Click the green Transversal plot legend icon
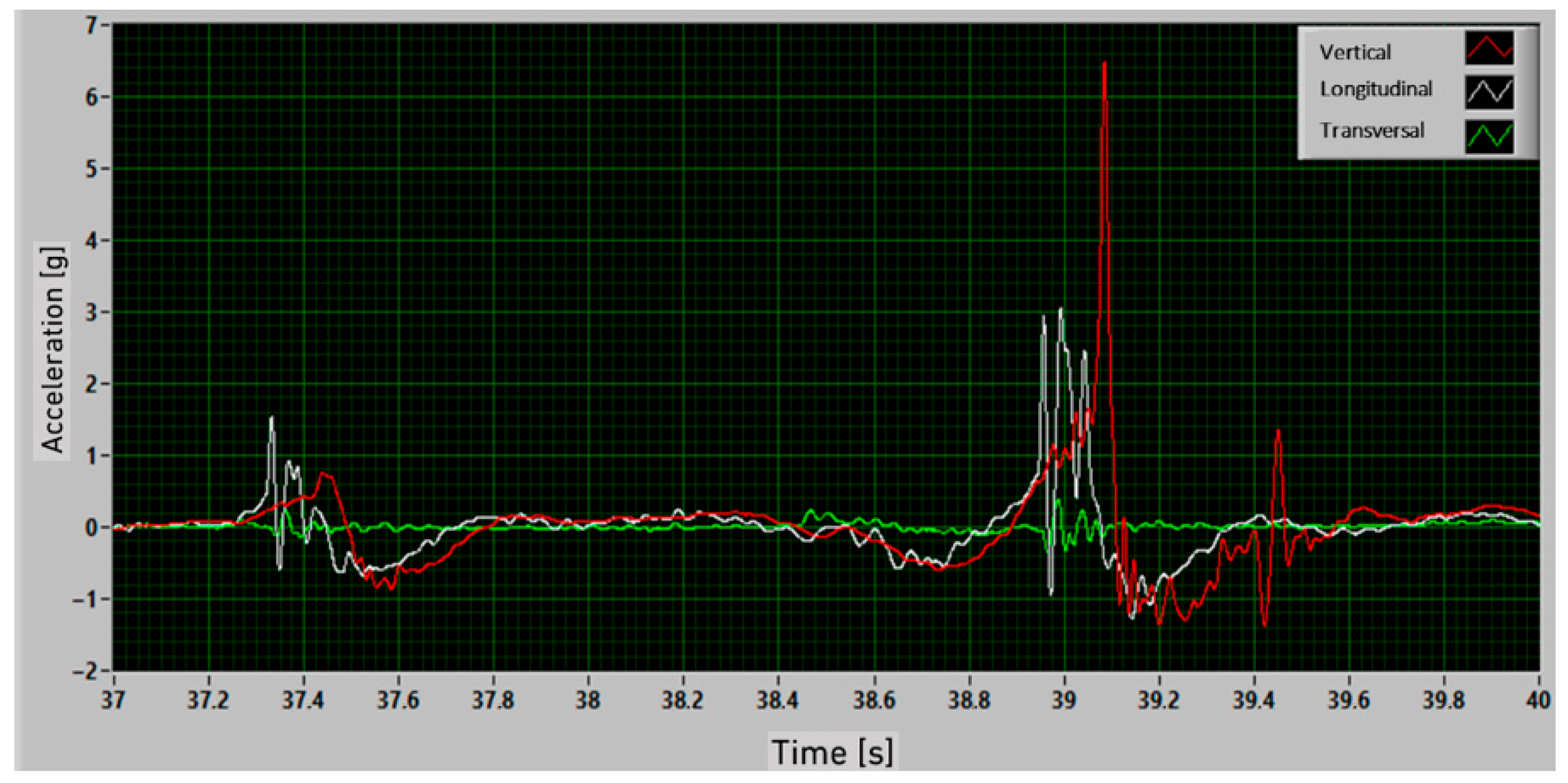 1489,135
